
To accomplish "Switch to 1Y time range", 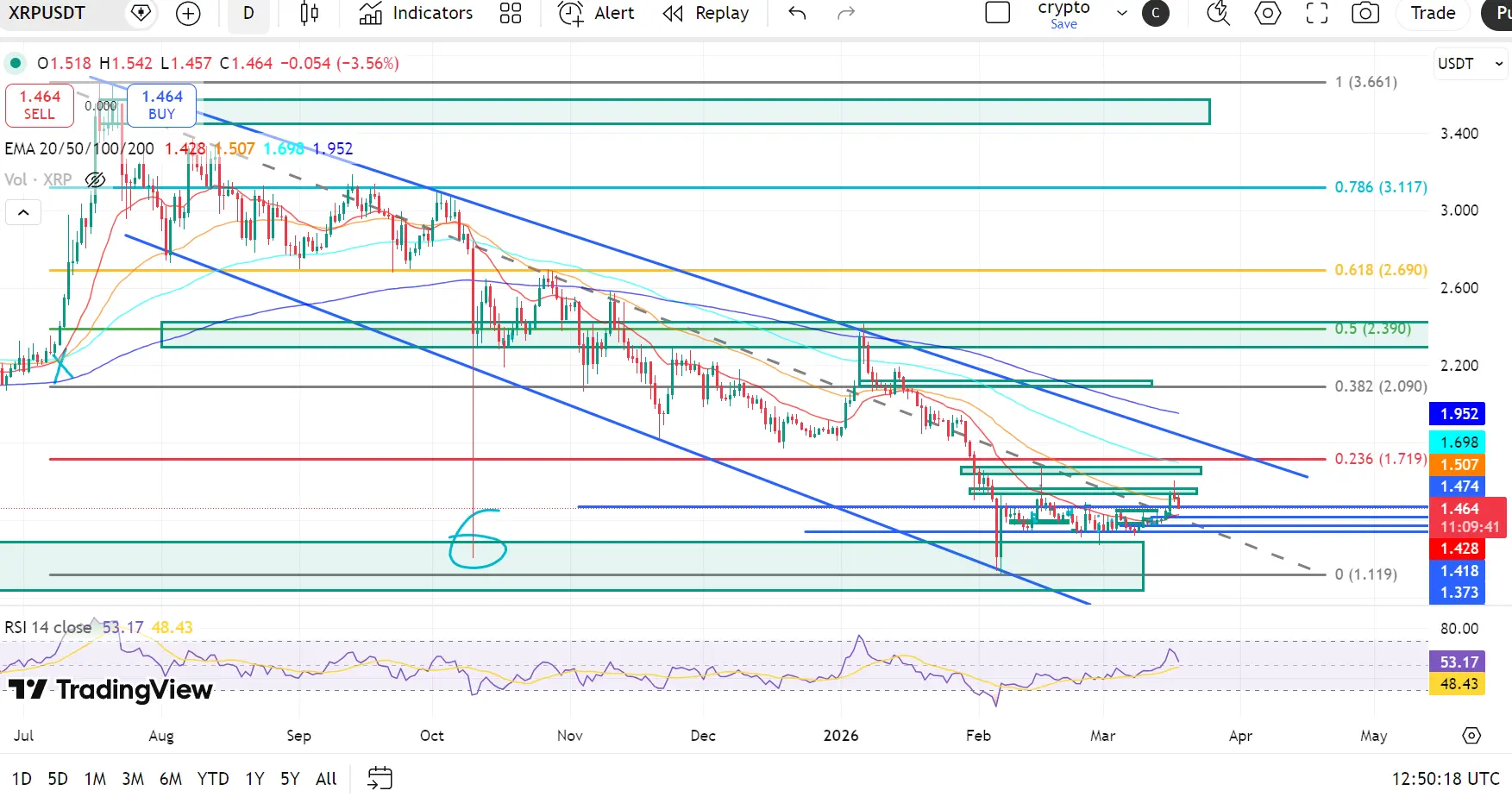I will pos(254,779).
